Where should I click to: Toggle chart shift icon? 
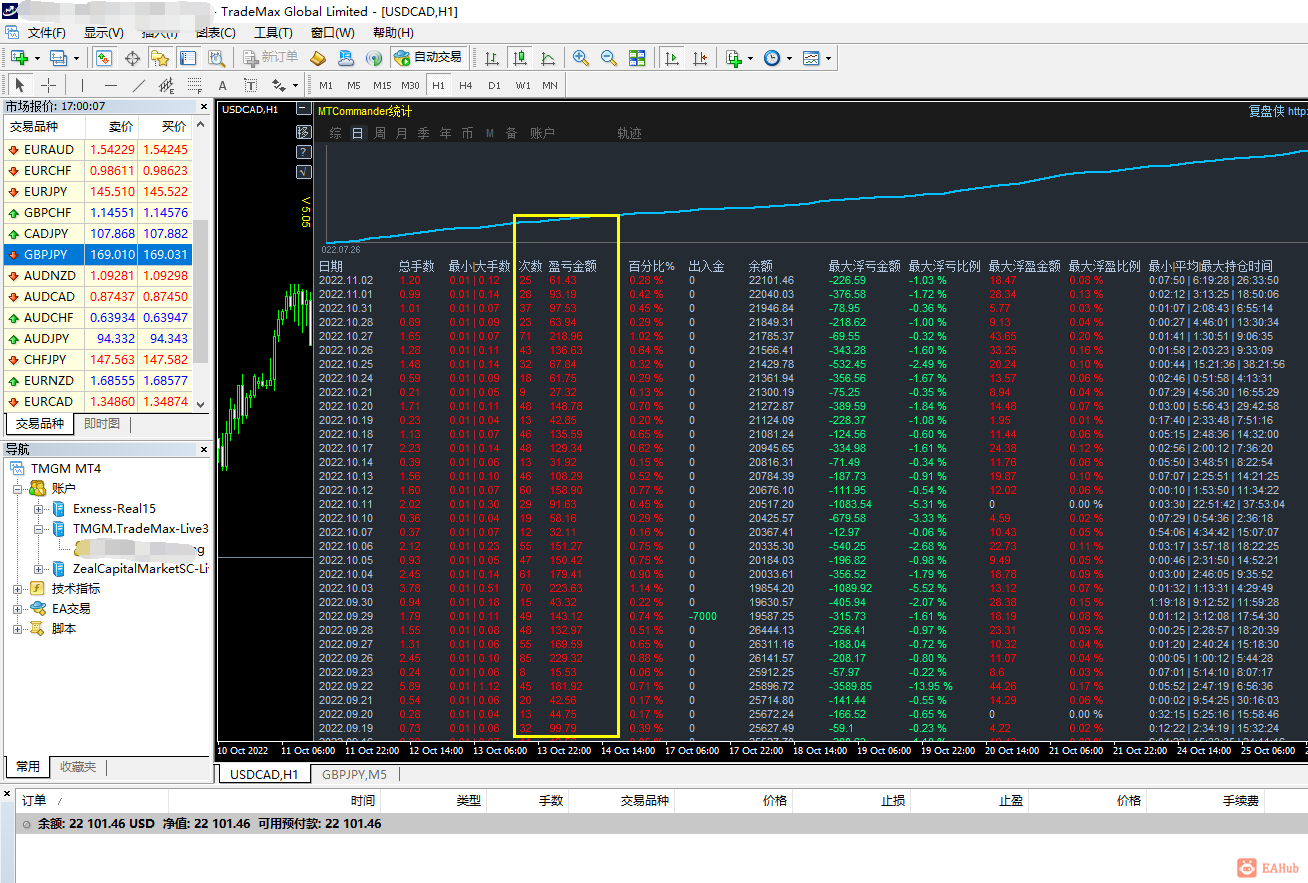(x=700, y=58)
